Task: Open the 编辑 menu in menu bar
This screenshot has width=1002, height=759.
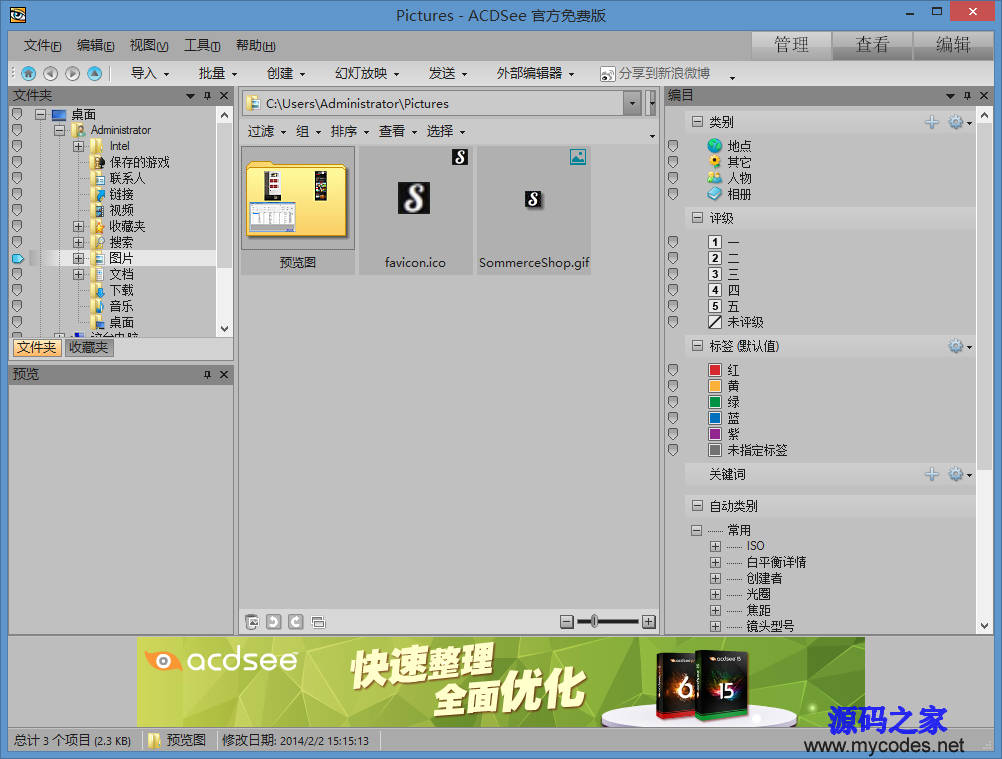Action: (95, 45)
